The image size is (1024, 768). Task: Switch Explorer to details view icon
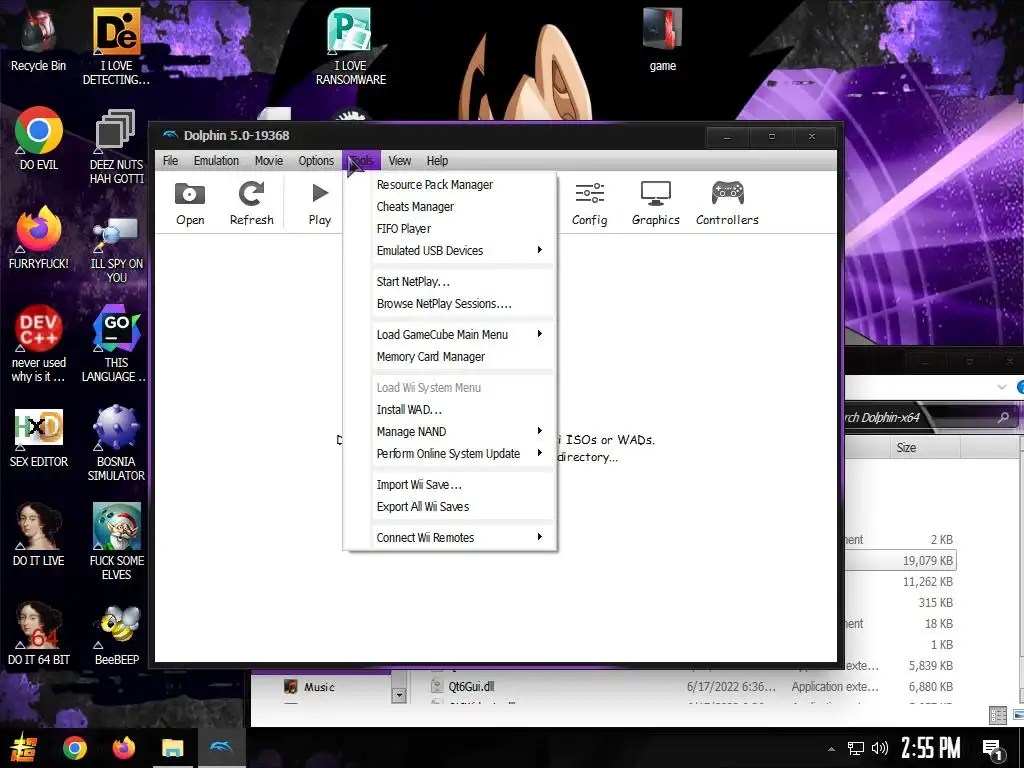pos(998,715)
